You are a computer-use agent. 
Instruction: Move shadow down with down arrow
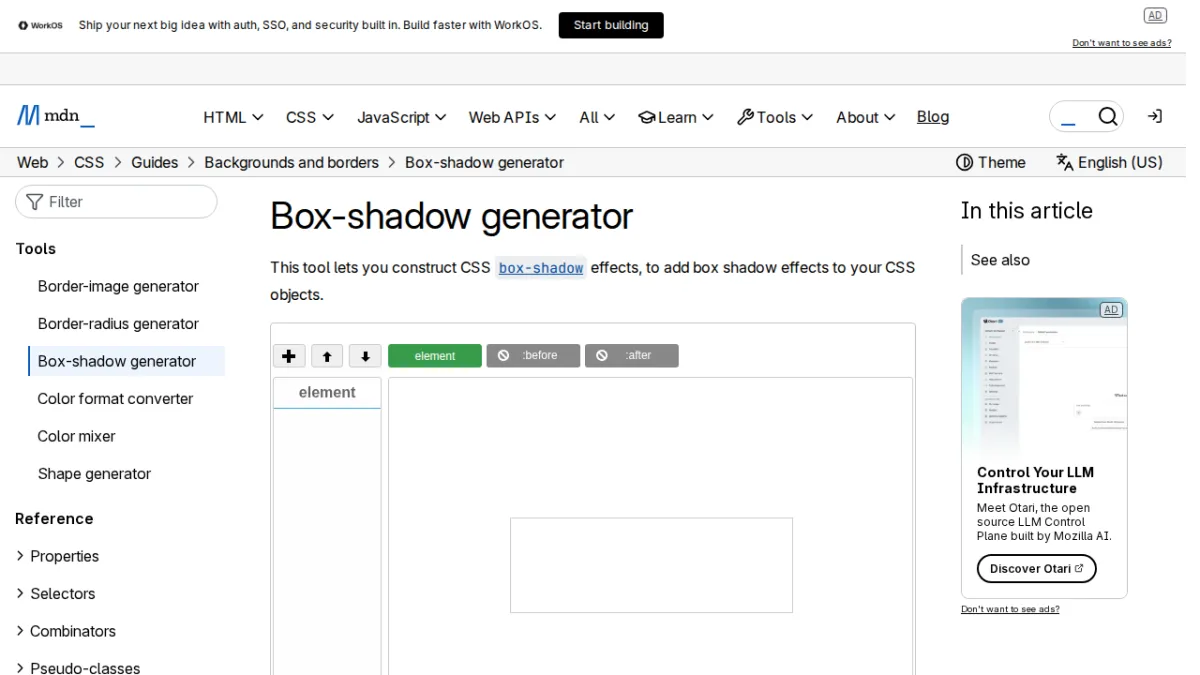(365, 356)
